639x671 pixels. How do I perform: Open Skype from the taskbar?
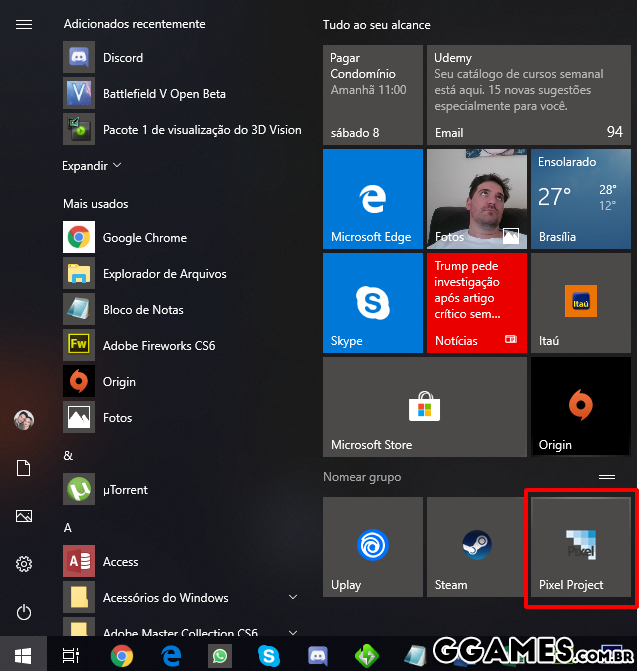269,656
